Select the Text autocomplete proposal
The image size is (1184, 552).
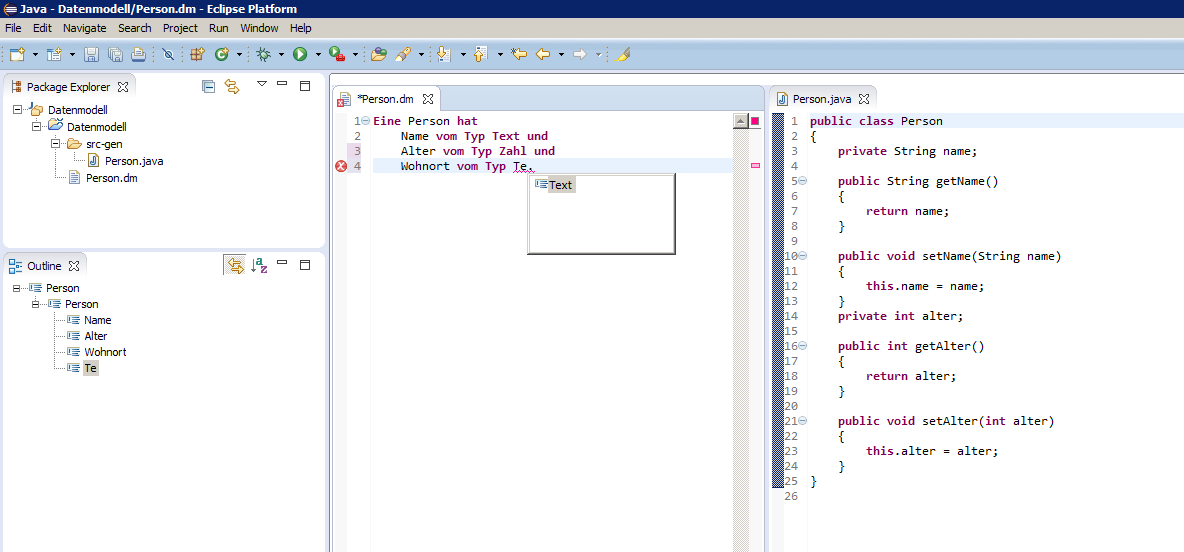[x=560, y=185]
